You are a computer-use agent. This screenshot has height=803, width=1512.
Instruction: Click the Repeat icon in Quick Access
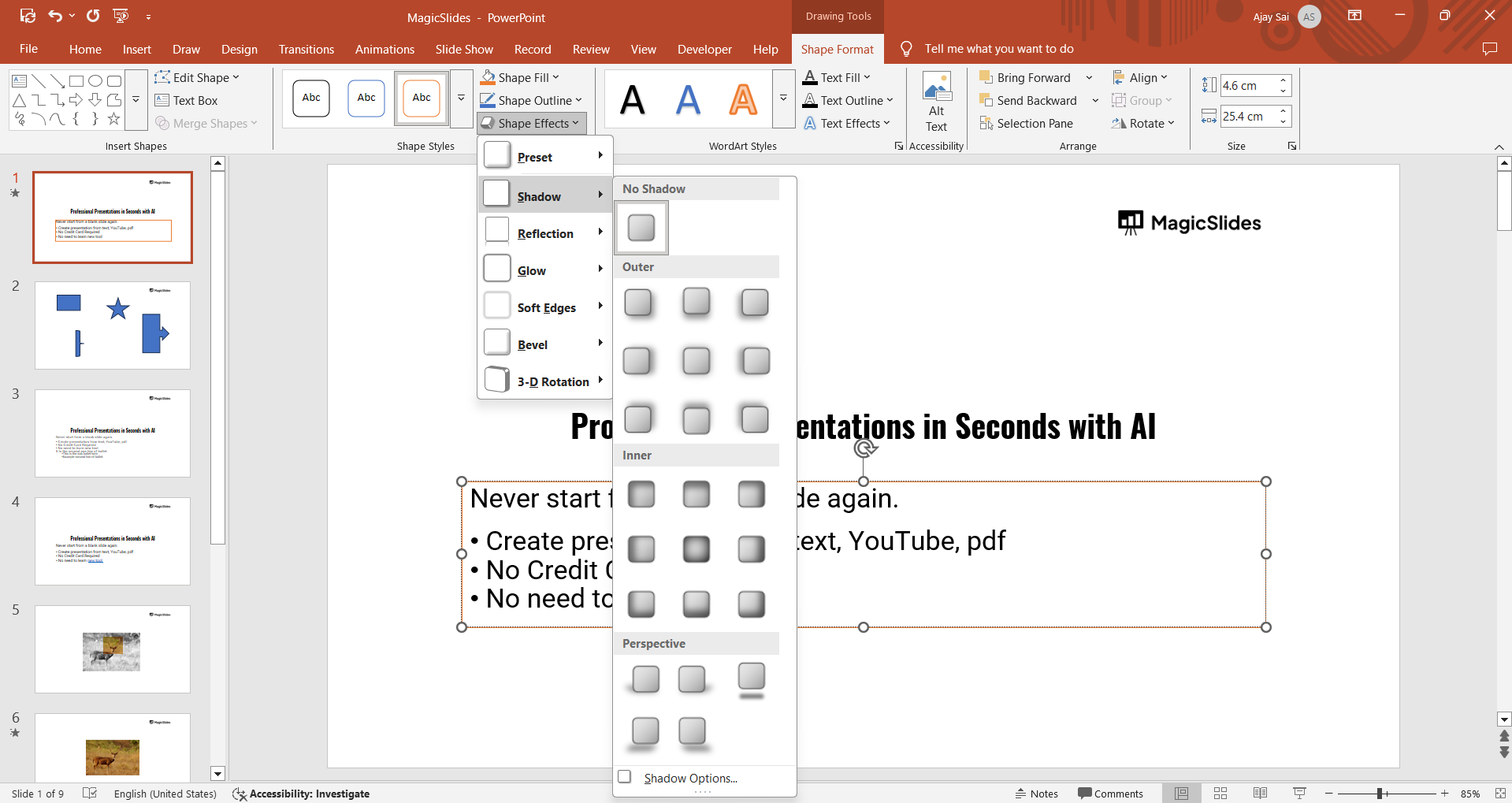click(93, 16)
